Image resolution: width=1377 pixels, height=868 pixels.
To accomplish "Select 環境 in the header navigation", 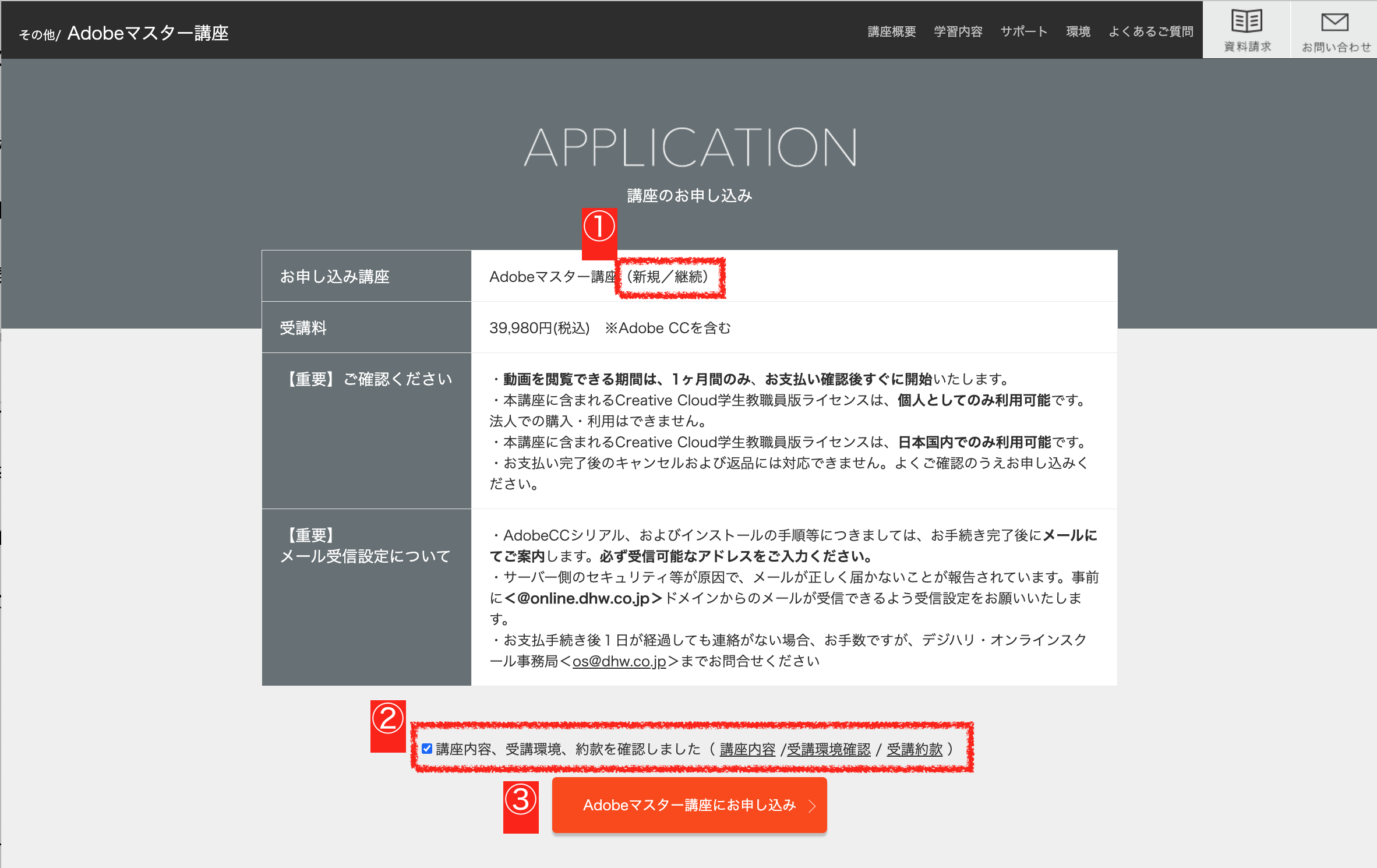I will pyautogui.click(x=1078, y=31).
